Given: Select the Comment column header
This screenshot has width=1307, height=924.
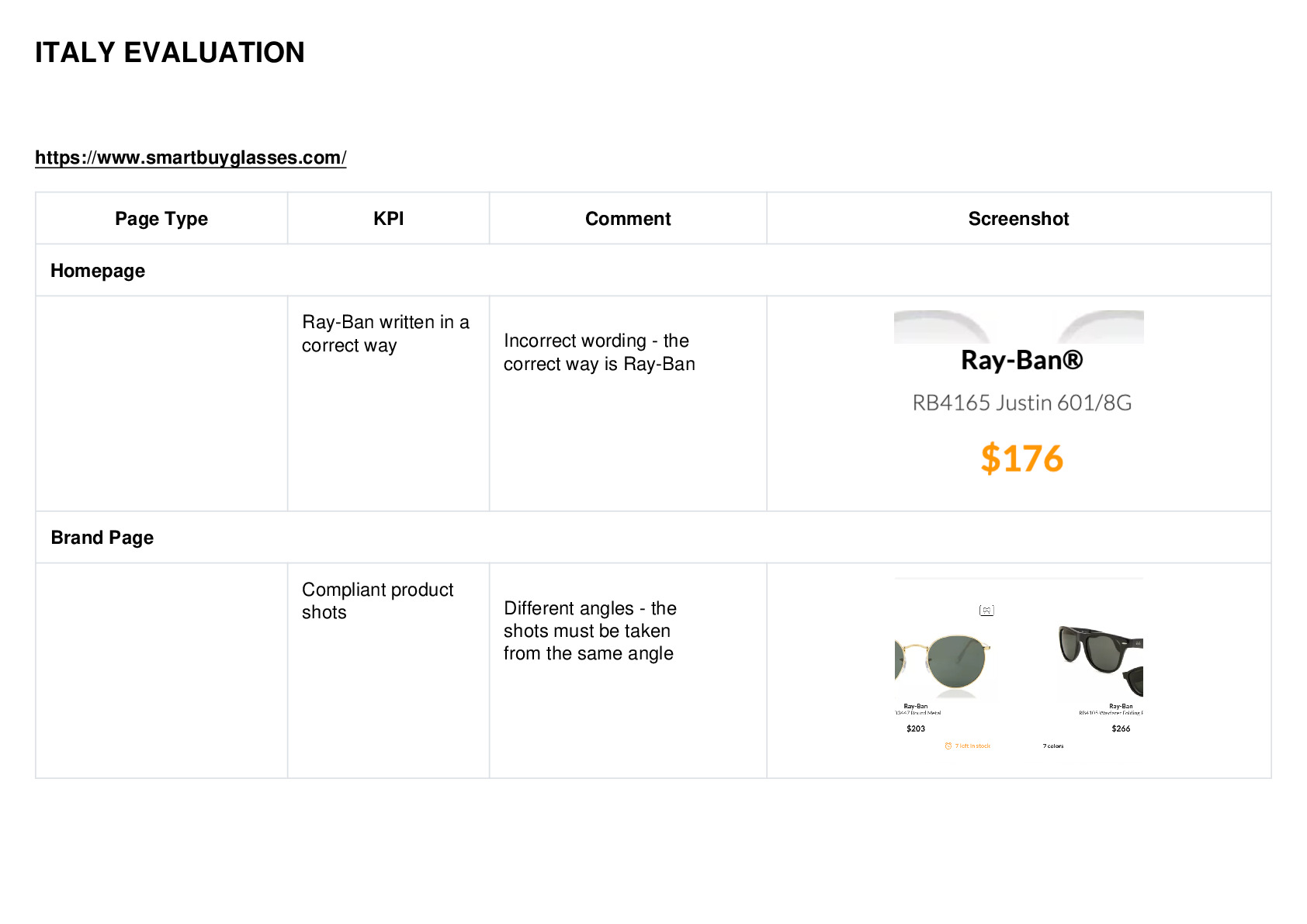Looking at the screenshot, I should (628, 219).
